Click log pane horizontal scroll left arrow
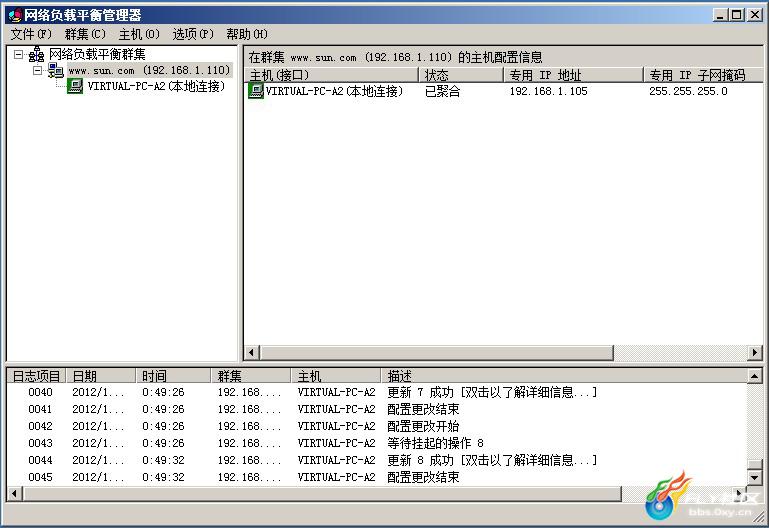Screen dimensions: 769x528 (x=15, y=494)
